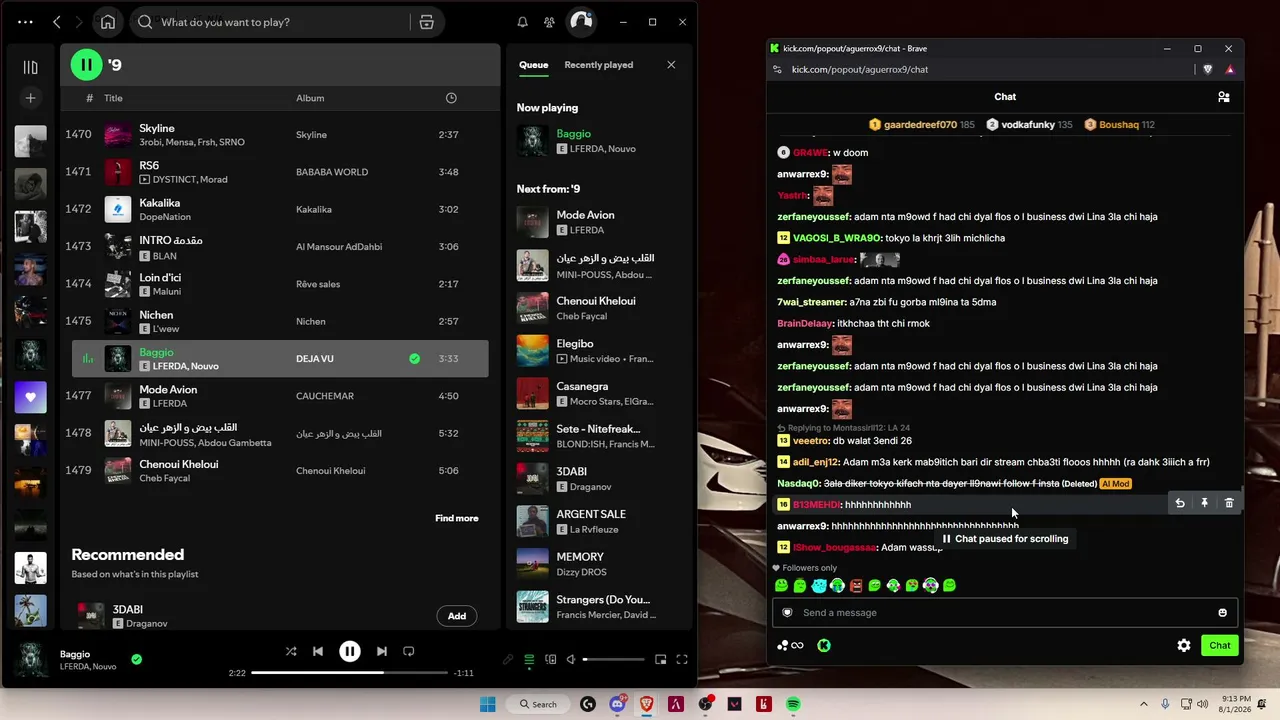Open the Windows Start menu
1280x720 pixels.
[487, 704]
